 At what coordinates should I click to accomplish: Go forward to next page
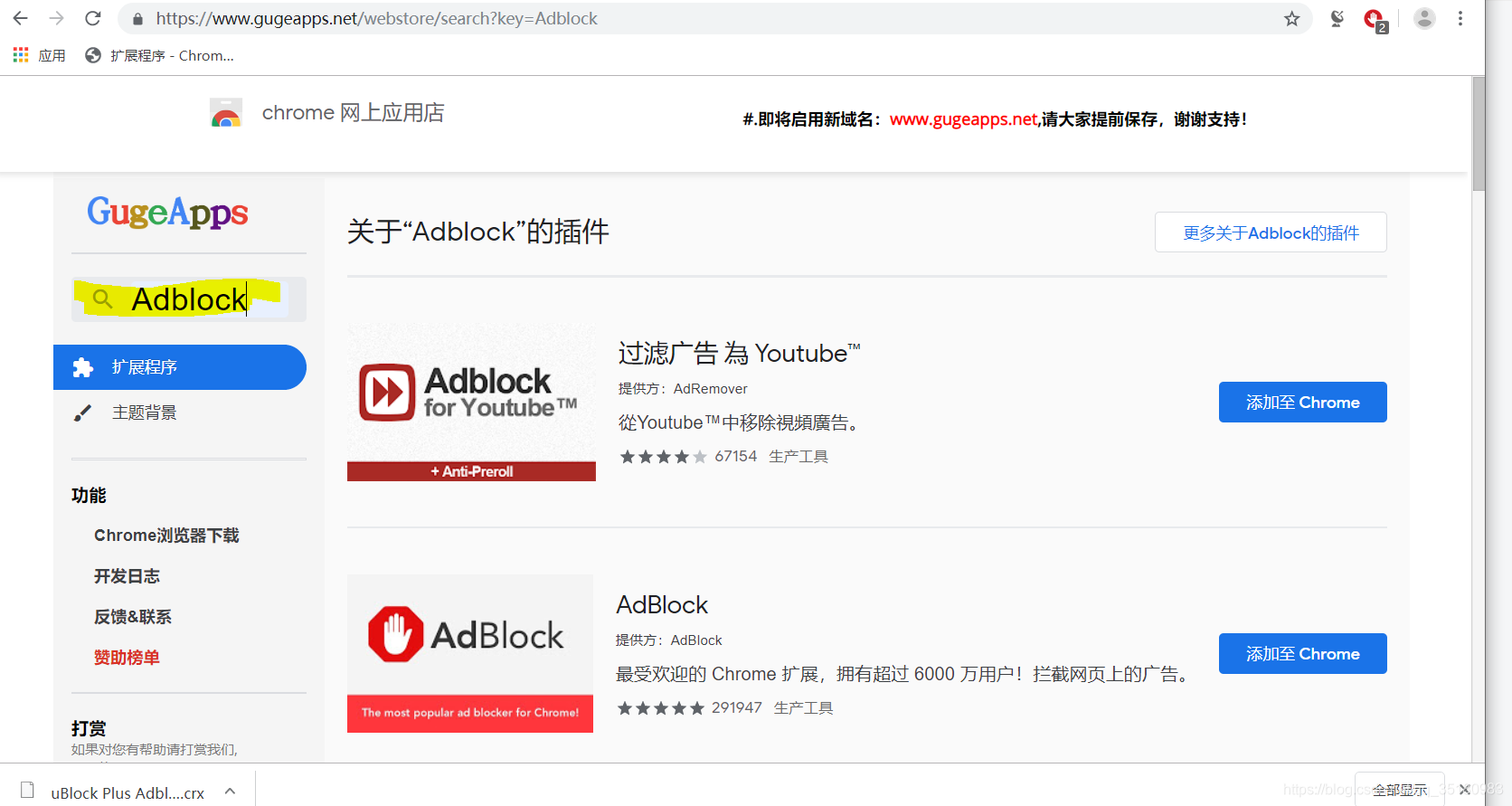pyautogui.click(x=56, y=18)
